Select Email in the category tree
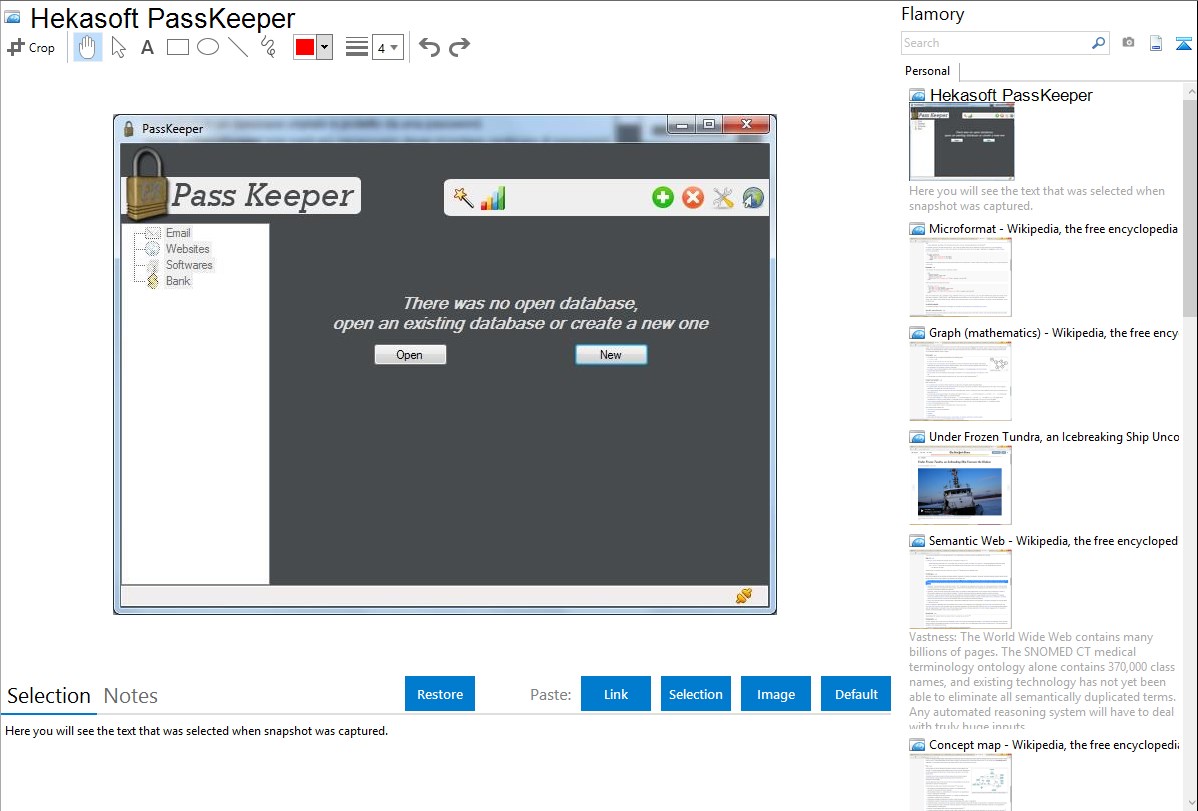The image size is (1198, 811). (178, 232)
